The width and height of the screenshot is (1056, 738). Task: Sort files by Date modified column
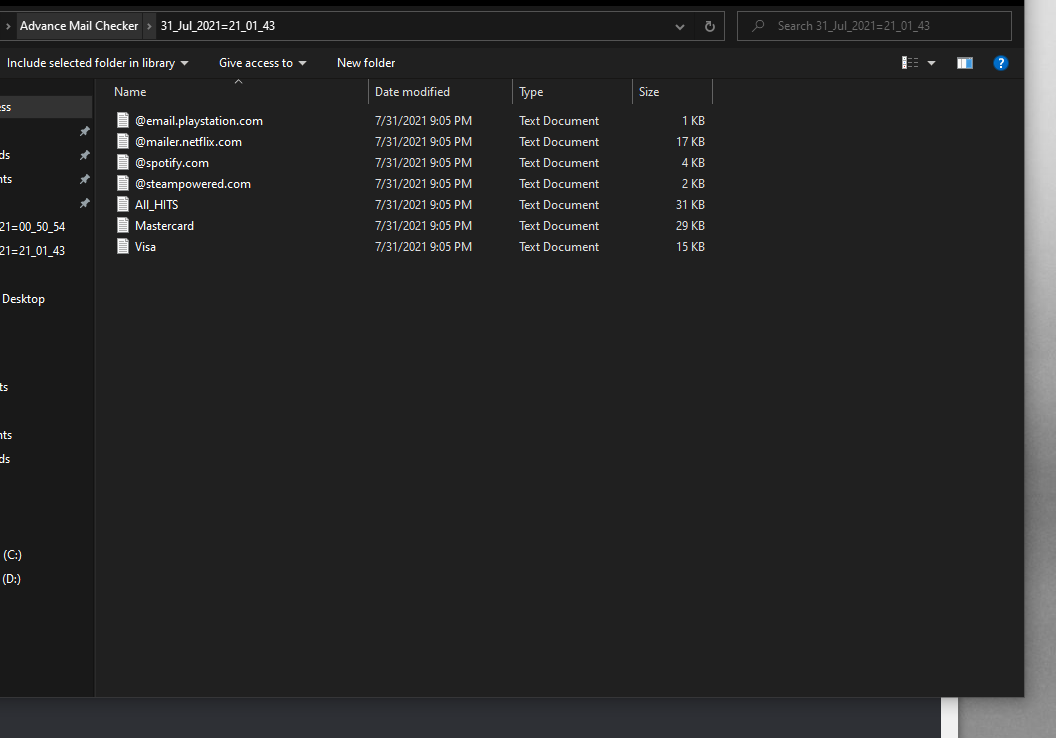[412, 92]
